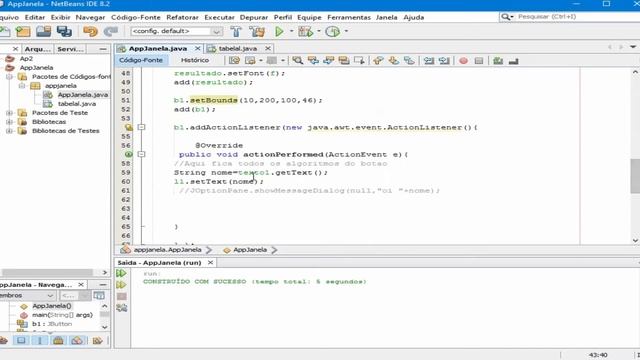
Task: Switch to the Arqu... panel tab
Action: tap(38, 49)
